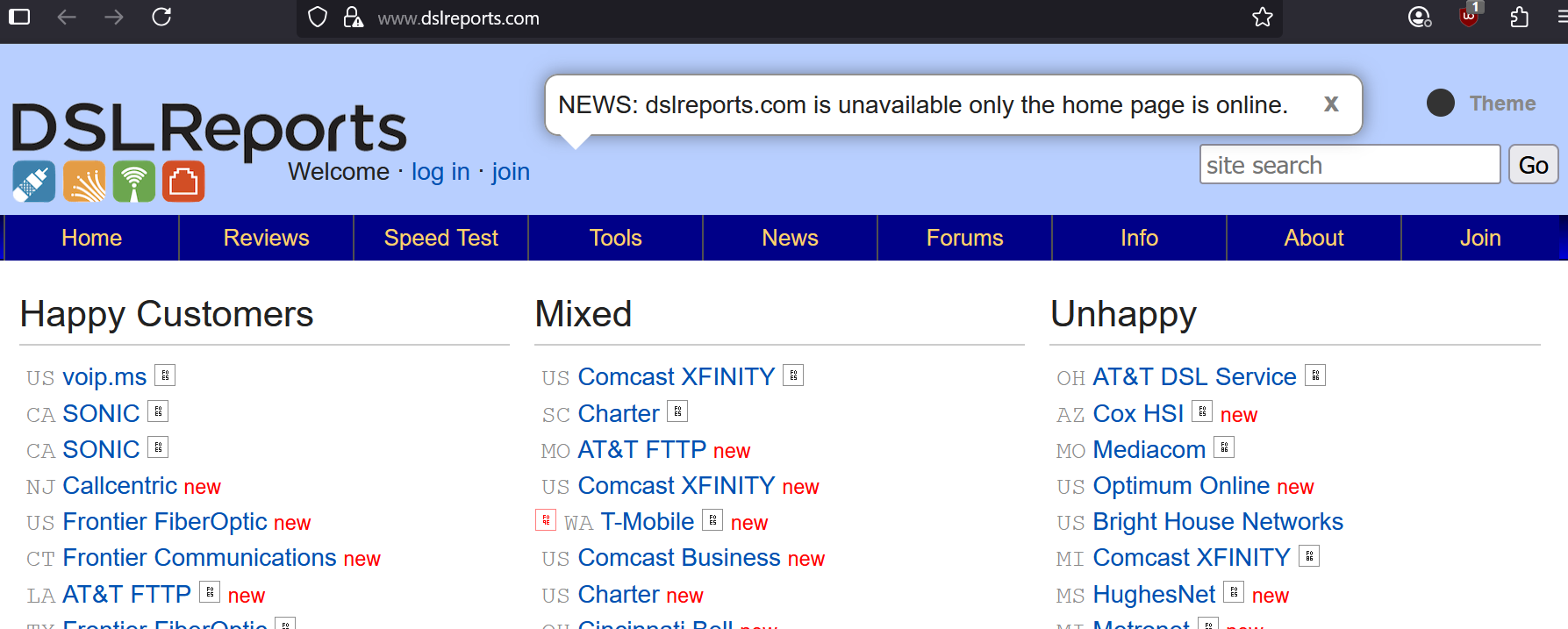The width and height of the screenshot is (1568, 629).
Task: Open the review icon beside voip.ms
Action: tap(165, 375)
